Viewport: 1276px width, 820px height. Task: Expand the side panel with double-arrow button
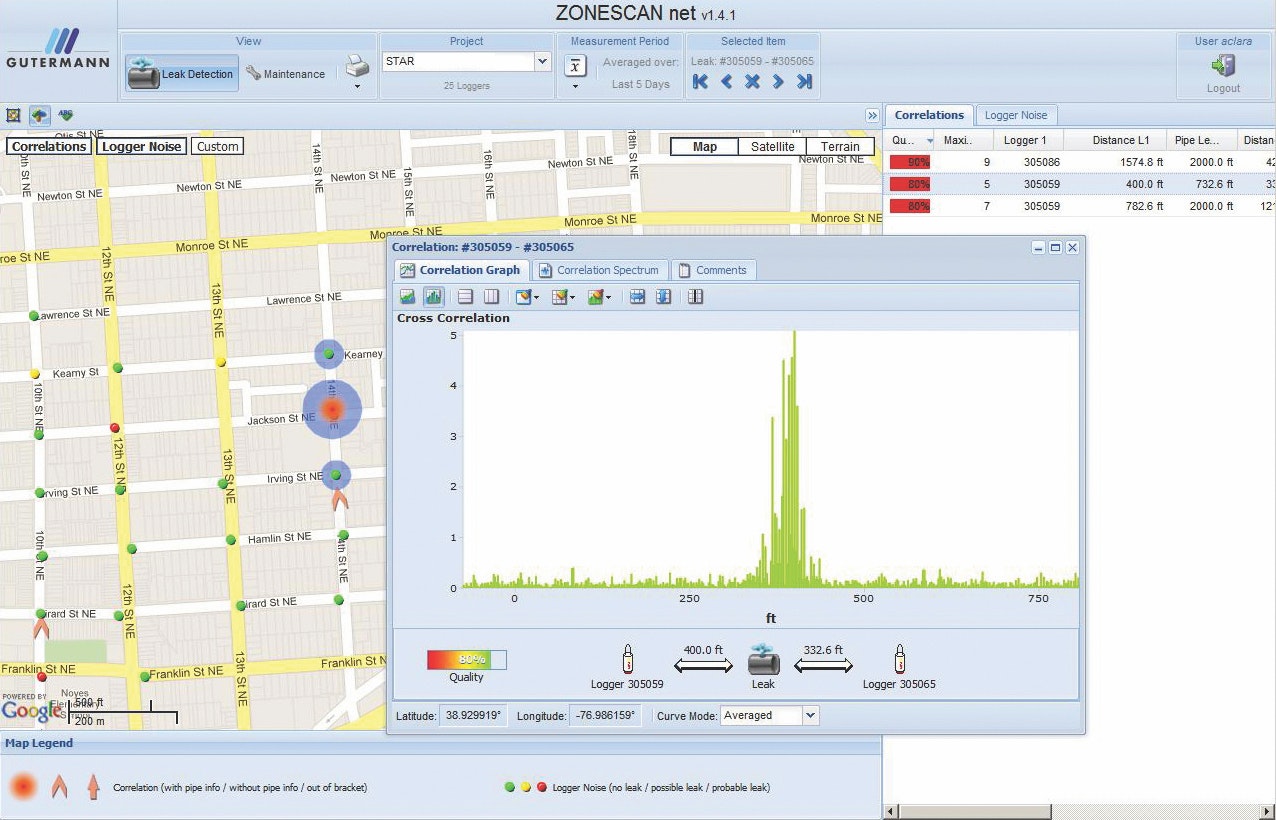coord(872,116)
